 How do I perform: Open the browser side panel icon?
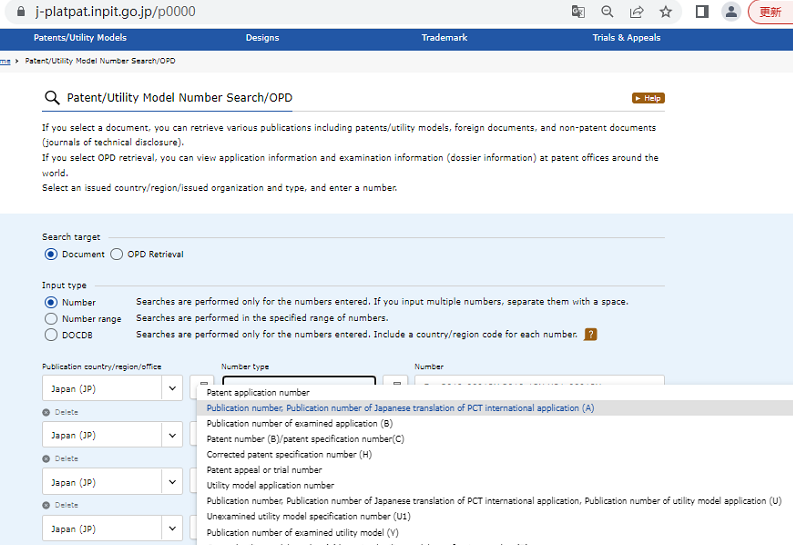702,12
